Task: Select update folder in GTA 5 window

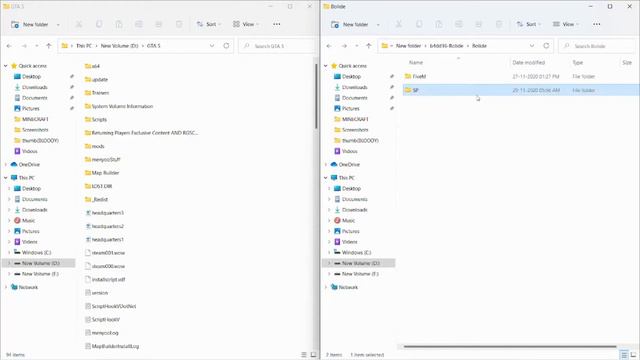Action: coord(96,80)
